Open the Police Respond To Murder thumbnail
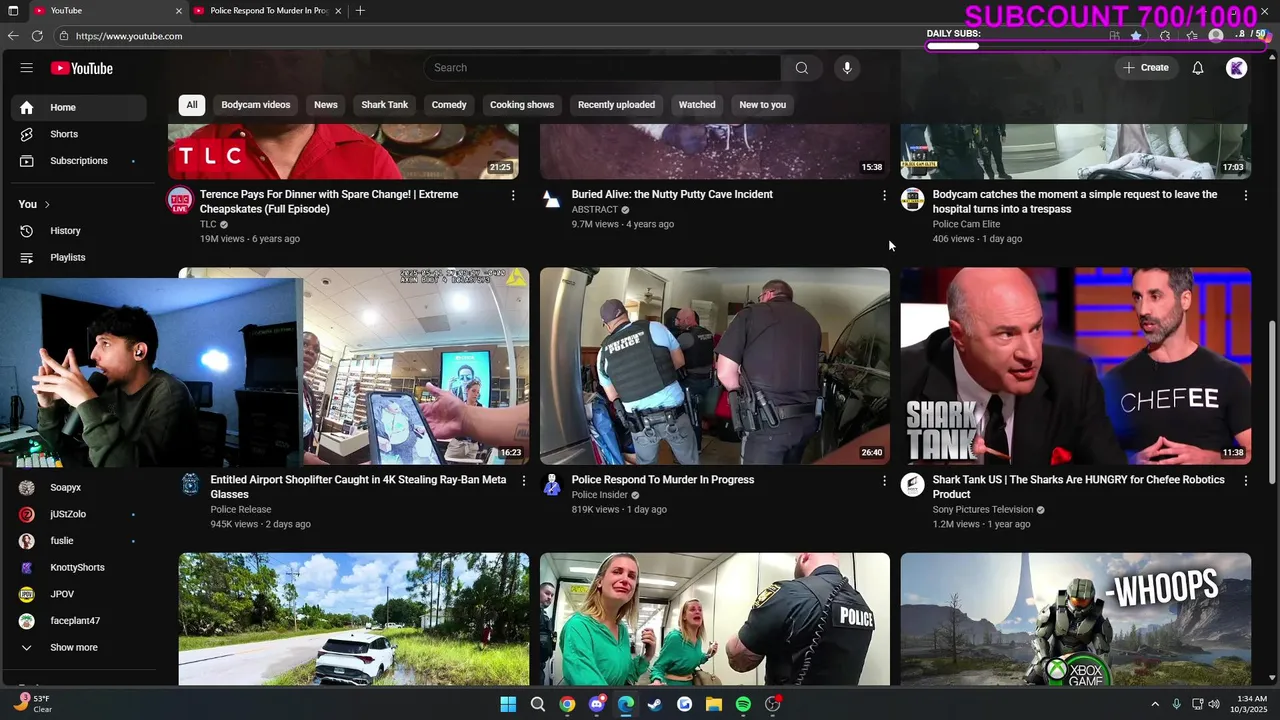 point(714,366)
